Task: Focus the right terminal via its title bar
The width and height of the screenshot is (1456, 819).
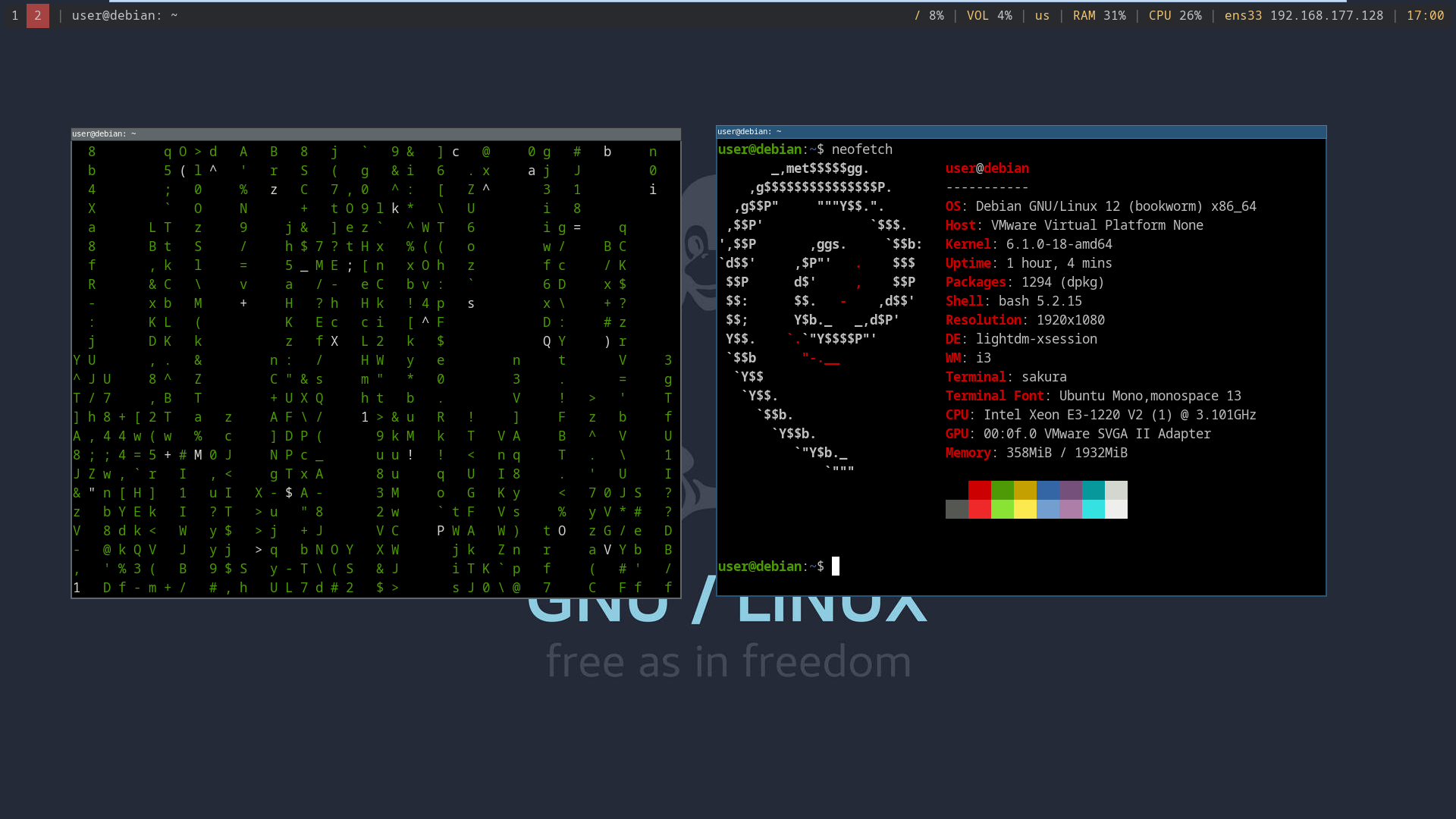Action: (x=1021, y=131)
